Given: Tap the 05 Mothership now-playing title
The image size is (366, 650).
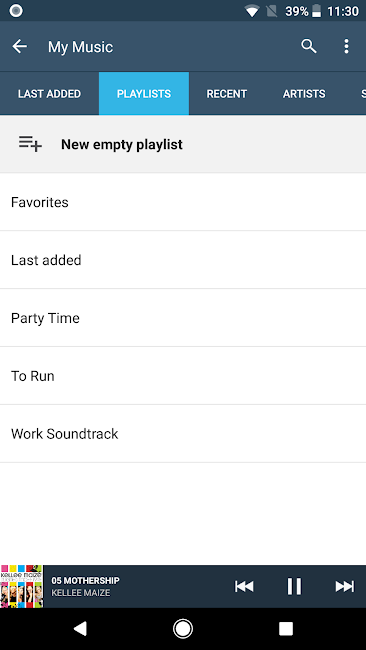Looking at the screenshot, I should point(85,580).
